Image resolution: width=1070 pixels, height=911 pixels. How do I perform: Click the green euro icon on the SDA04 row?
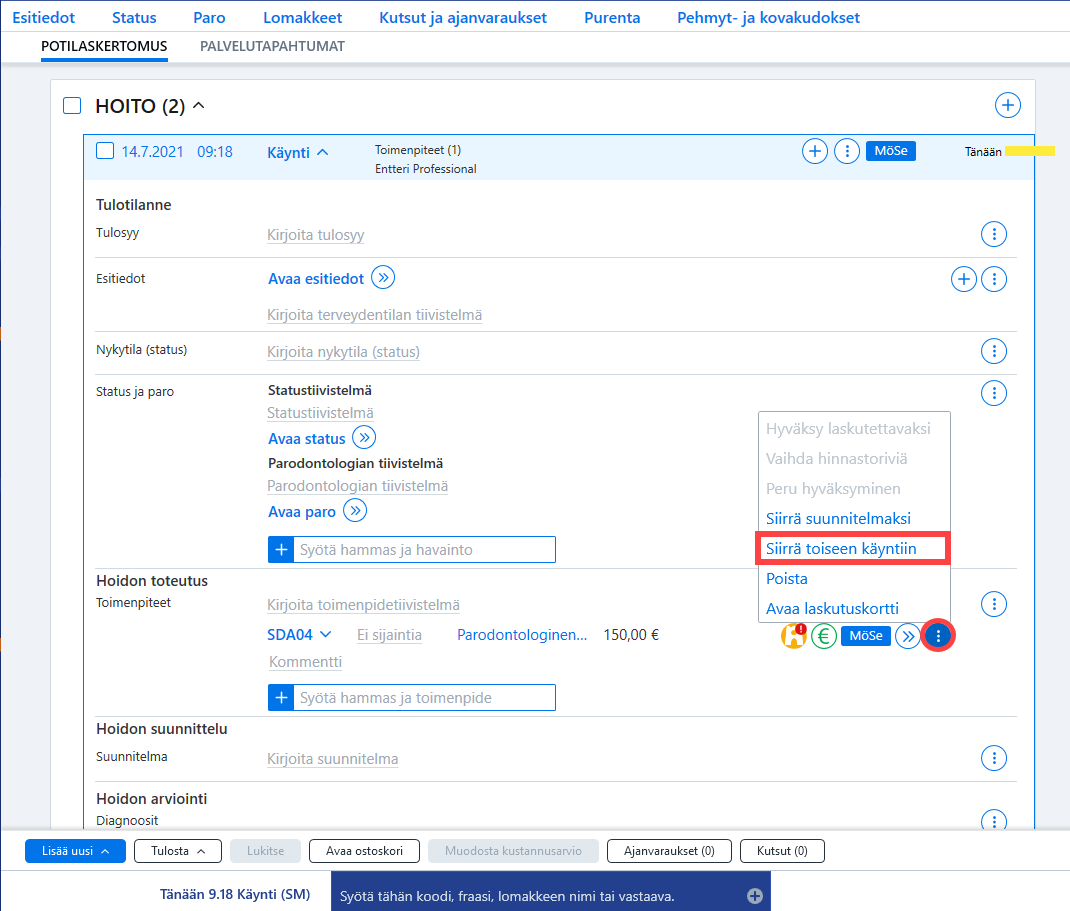click(x=824, y=636)
